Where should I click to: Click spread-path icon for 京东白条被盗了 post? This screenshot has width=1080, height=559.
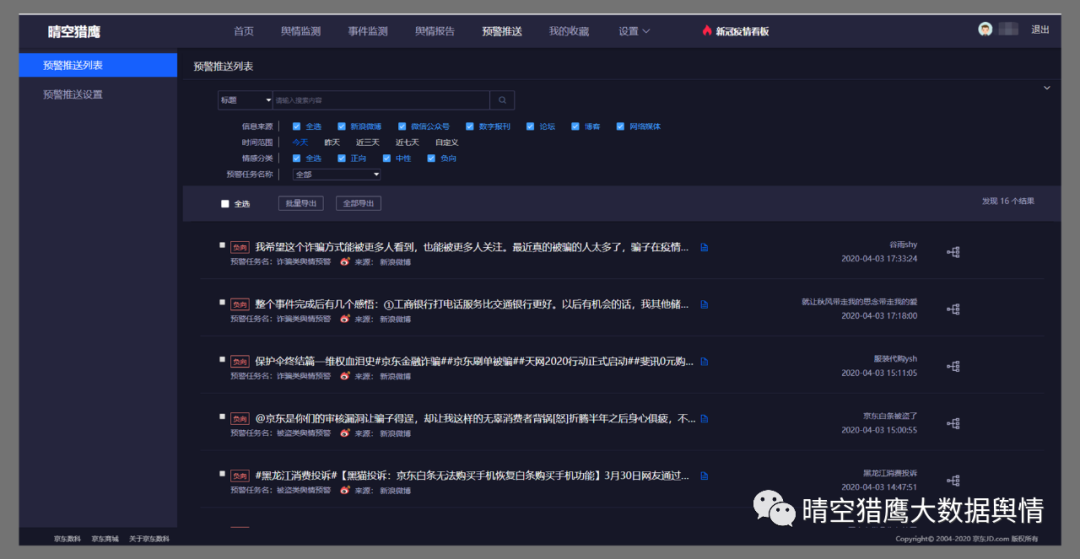[x=953, y=424]
